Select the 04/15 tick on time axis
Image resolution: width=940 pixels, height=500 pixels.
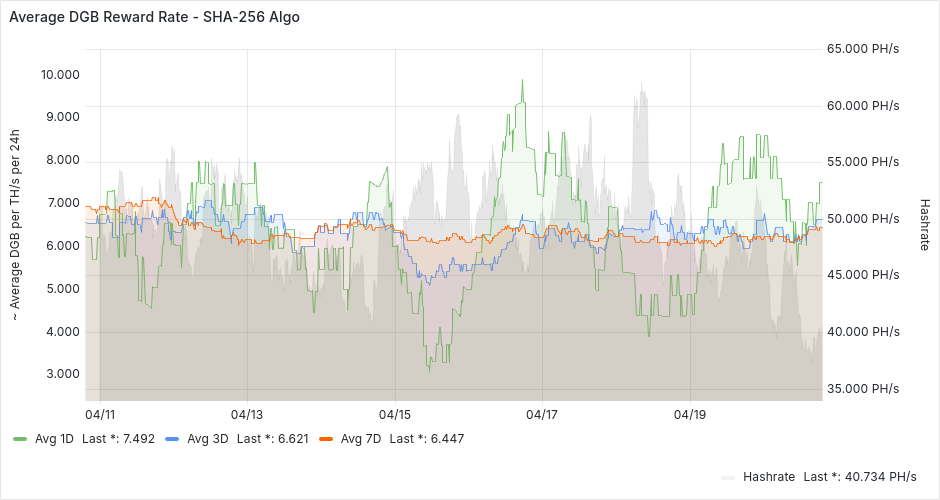pos(395,414)
